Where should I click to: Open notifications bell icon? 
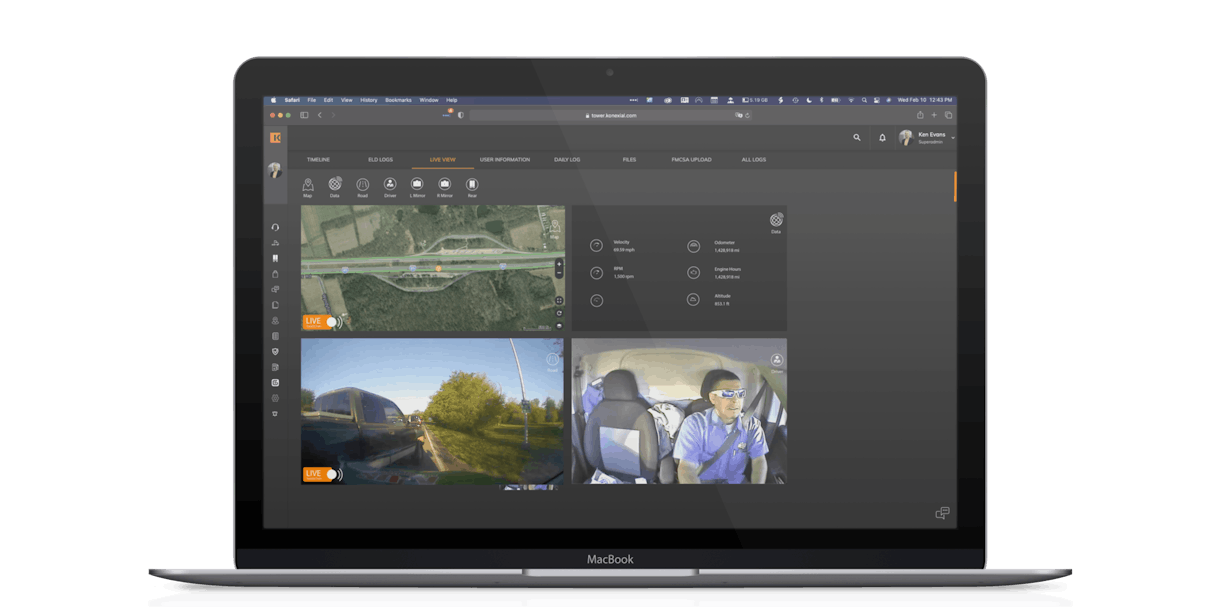[x=882, y=138]
